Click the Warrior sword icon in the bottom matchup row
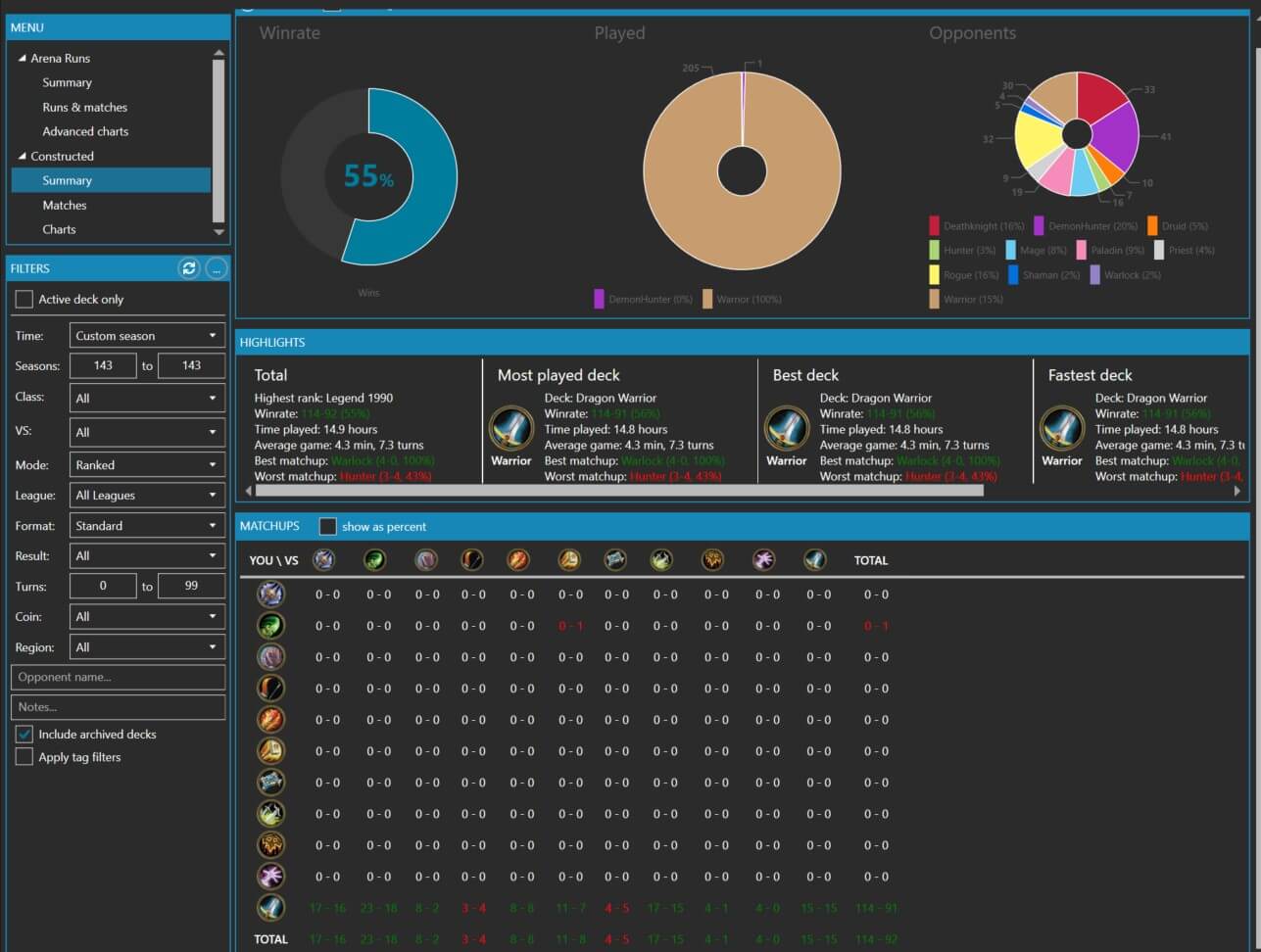The width and height of the screenshot is (1261, 952). pos(270,908)
